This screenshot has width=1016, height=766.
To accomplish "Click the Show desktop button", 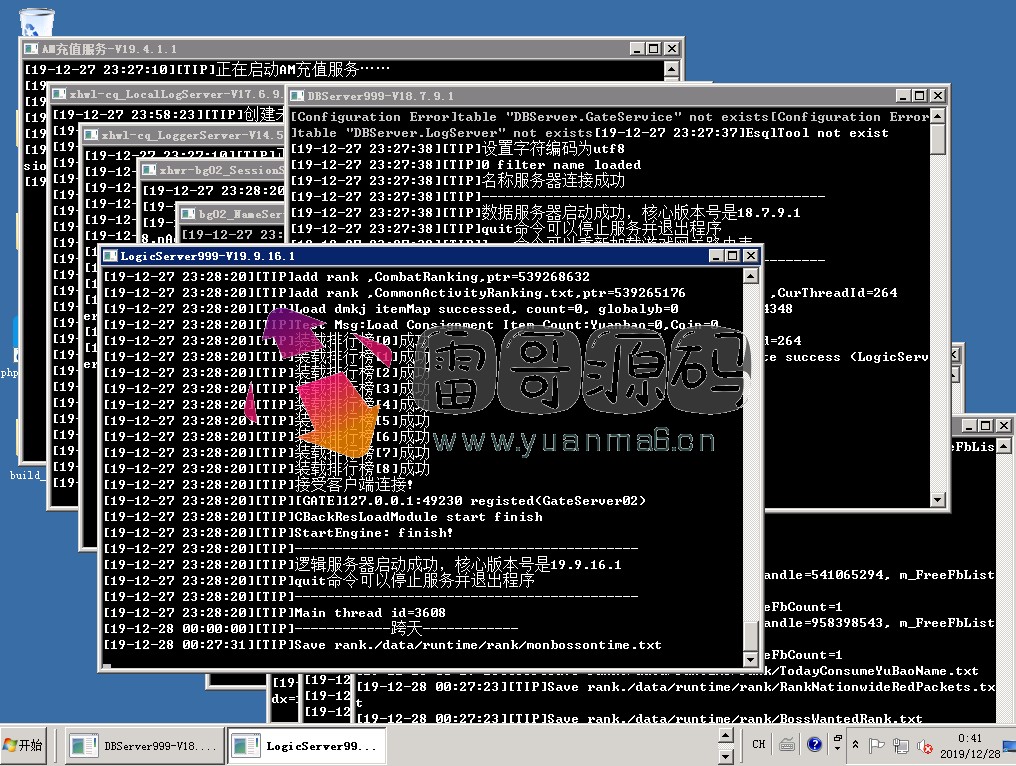I will [x=1010, y=745].
